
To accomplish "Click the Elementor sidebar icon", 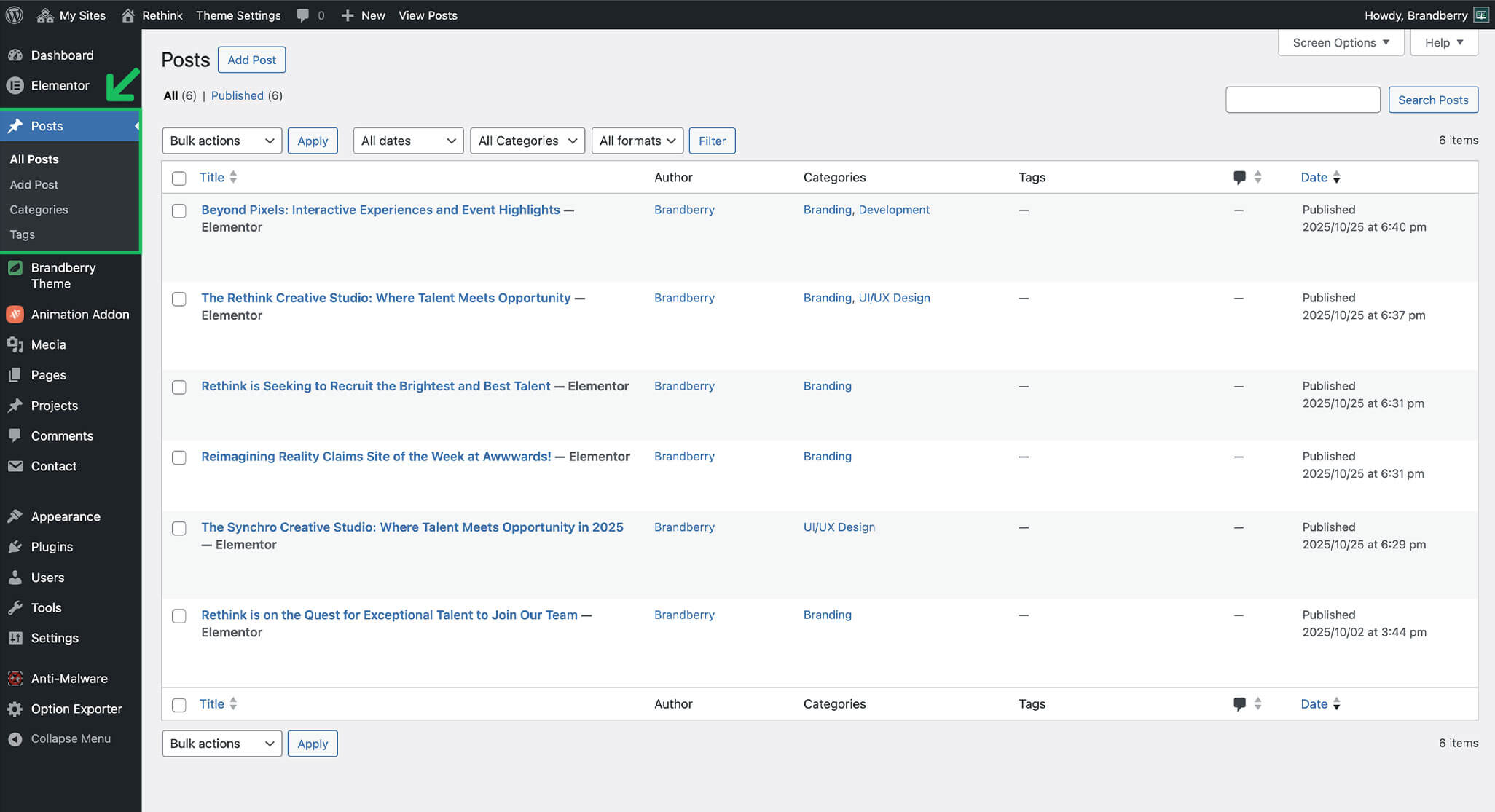I will [x=15, y=86].
